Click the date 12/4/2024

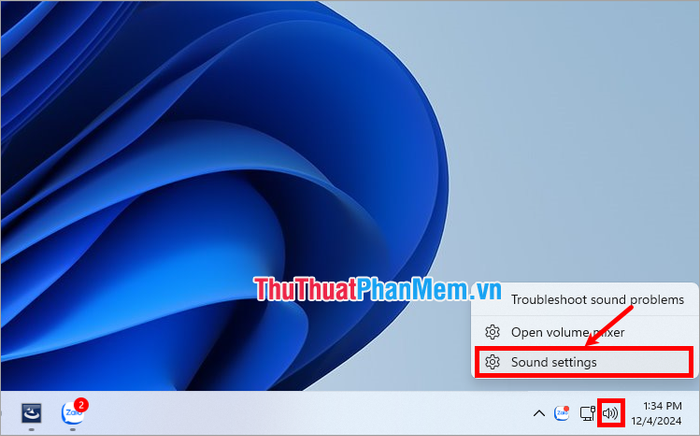(x=656, y=420)
